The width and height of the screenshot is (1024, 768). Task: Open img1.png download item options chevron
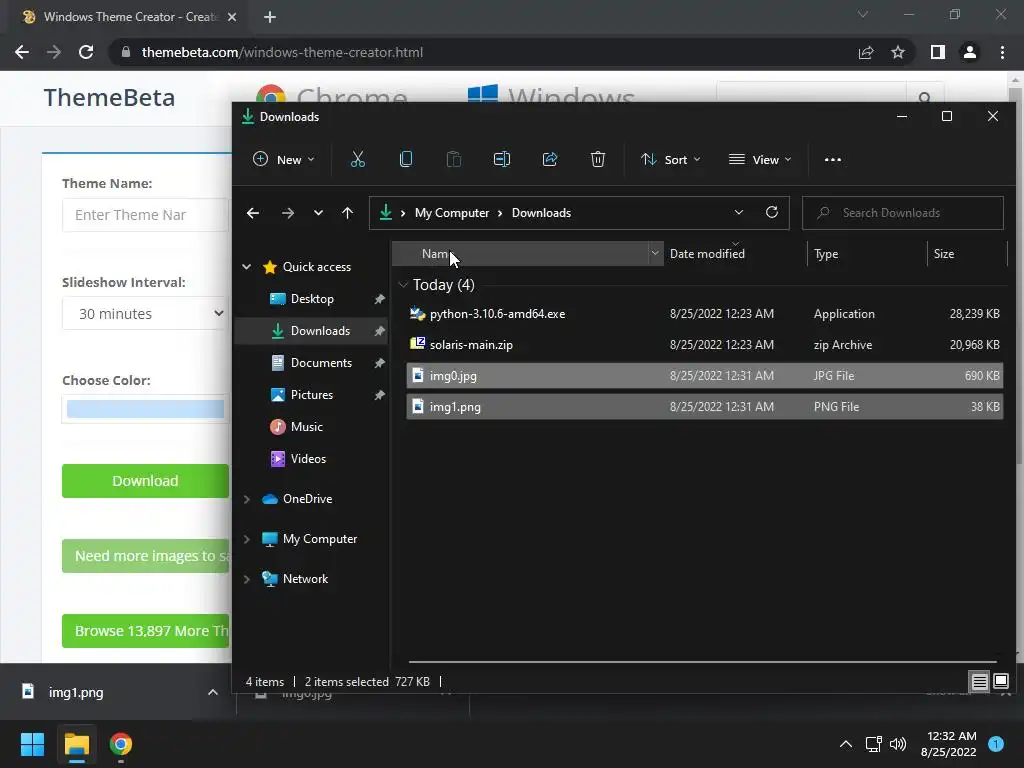coord(213,692)
